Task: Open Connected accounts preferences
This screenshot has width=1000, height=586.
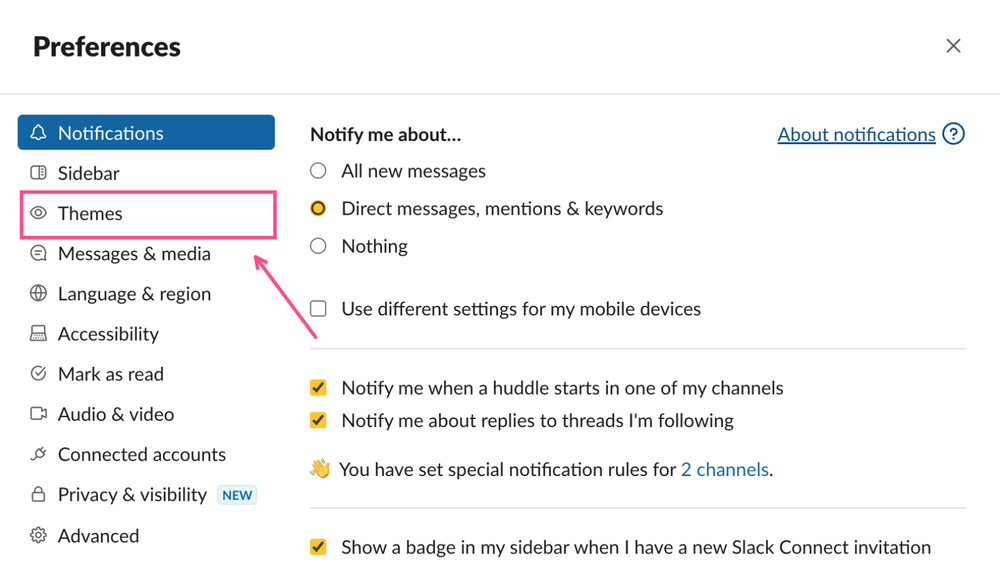Action: tap(142, 454)
